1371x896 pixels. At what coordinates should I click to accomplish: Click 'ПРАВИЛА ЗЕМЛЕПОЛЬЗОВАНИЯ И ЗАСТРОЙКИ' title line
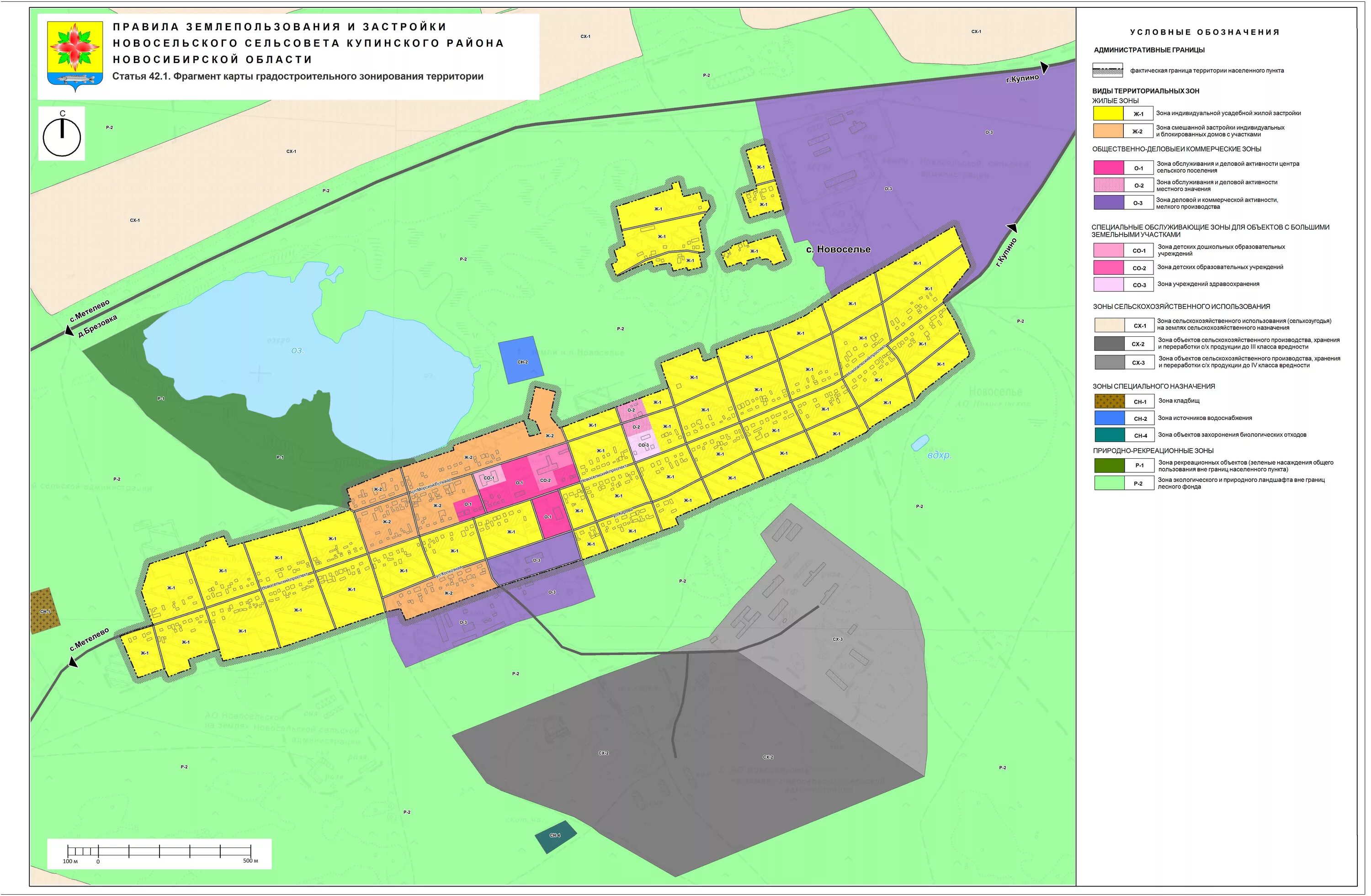pyautogui.click(x=279, y=27)
